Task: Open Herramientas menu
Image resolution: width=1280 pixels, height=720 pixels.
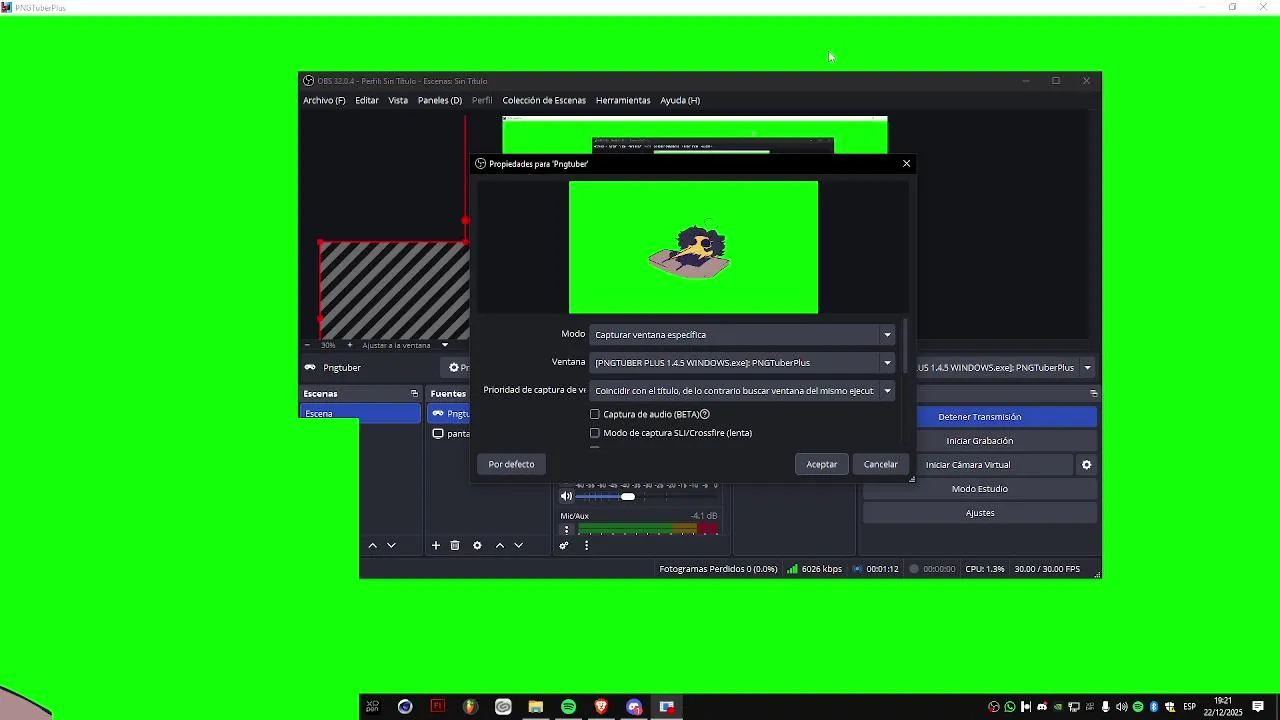Action: [x=623, y=100]
